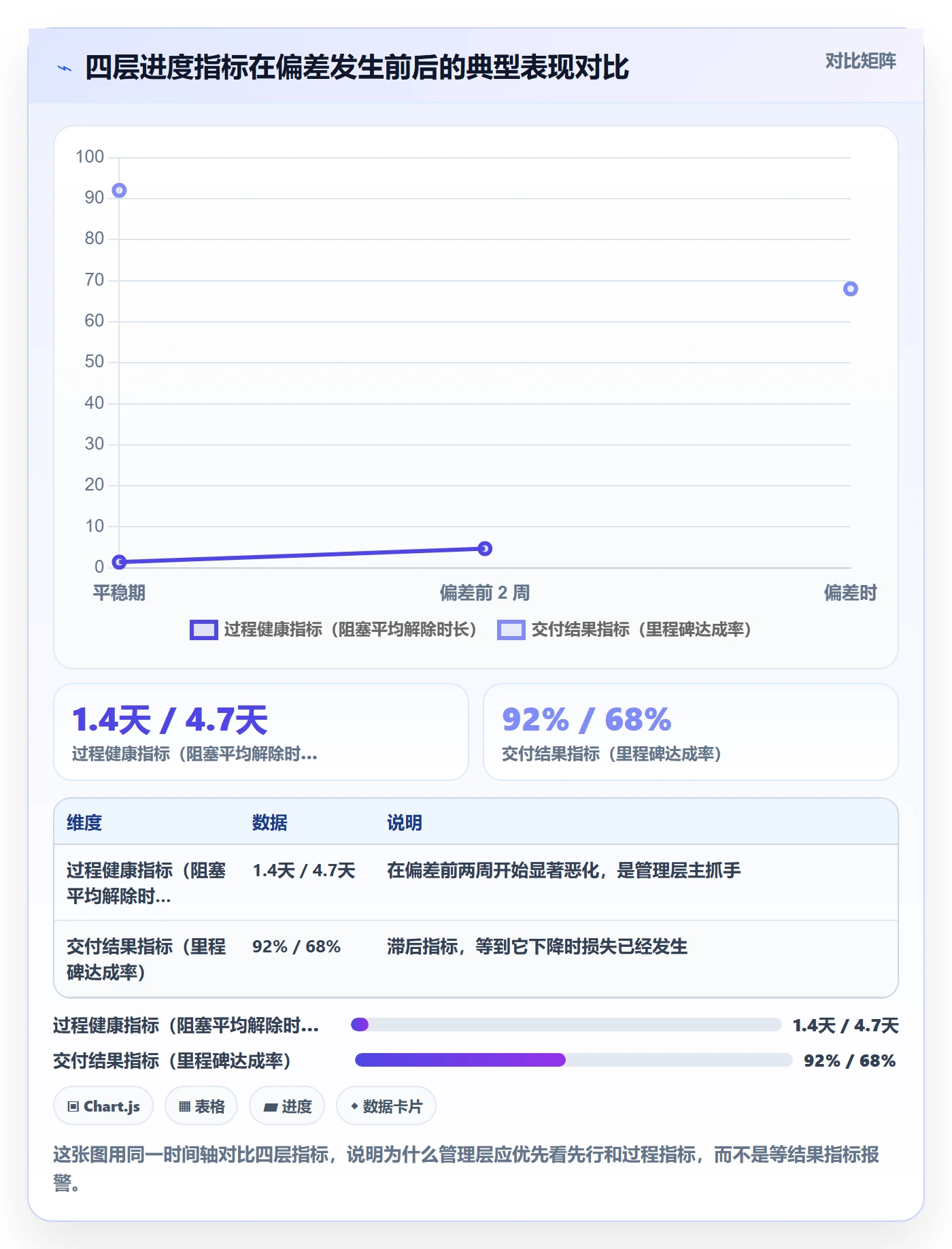The image size is (952, 1249).
Task: Click the 交付结果指标 progress bar
Action: 573,1060
